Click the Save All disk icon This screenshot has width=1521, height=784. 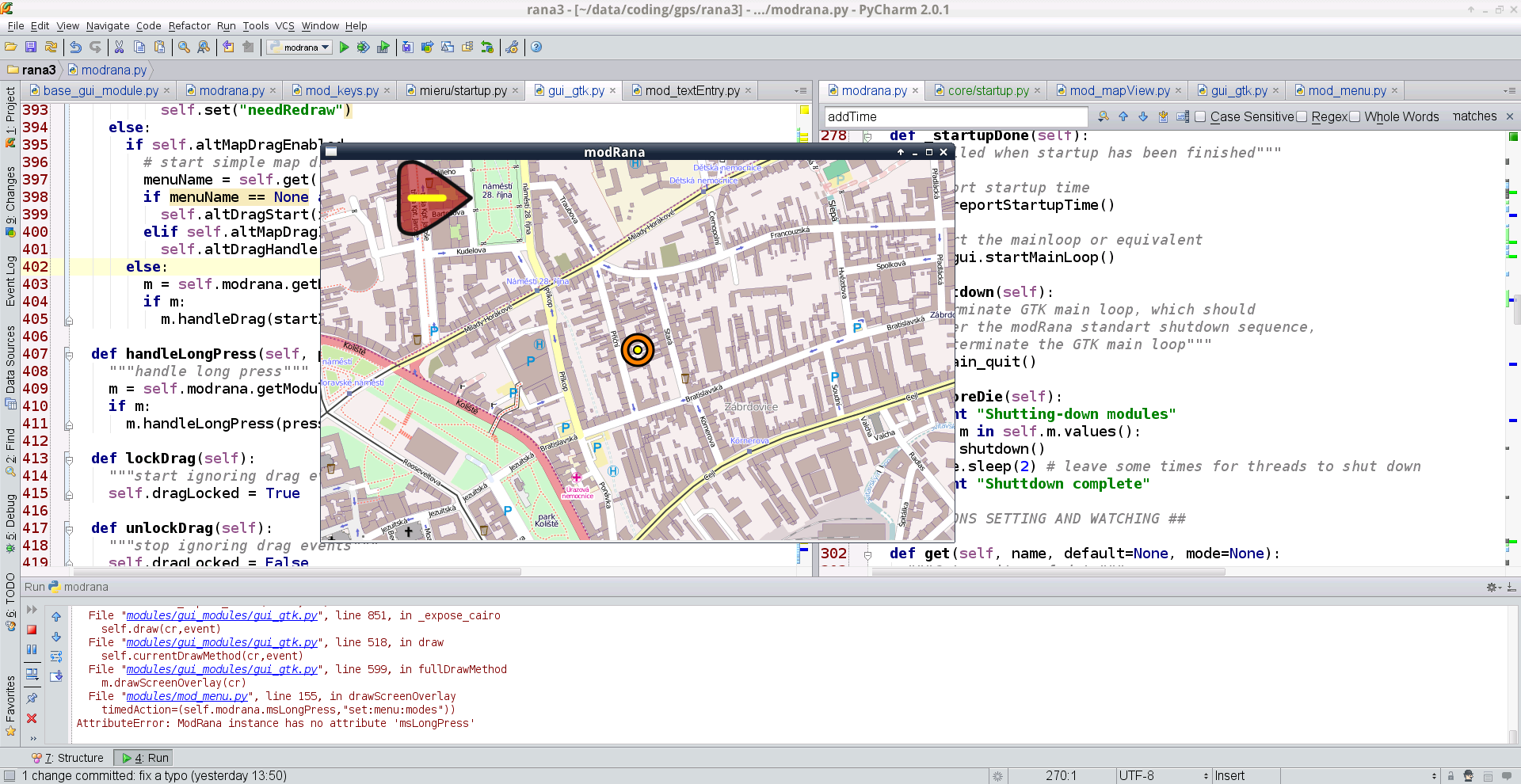tap(31, 48)
